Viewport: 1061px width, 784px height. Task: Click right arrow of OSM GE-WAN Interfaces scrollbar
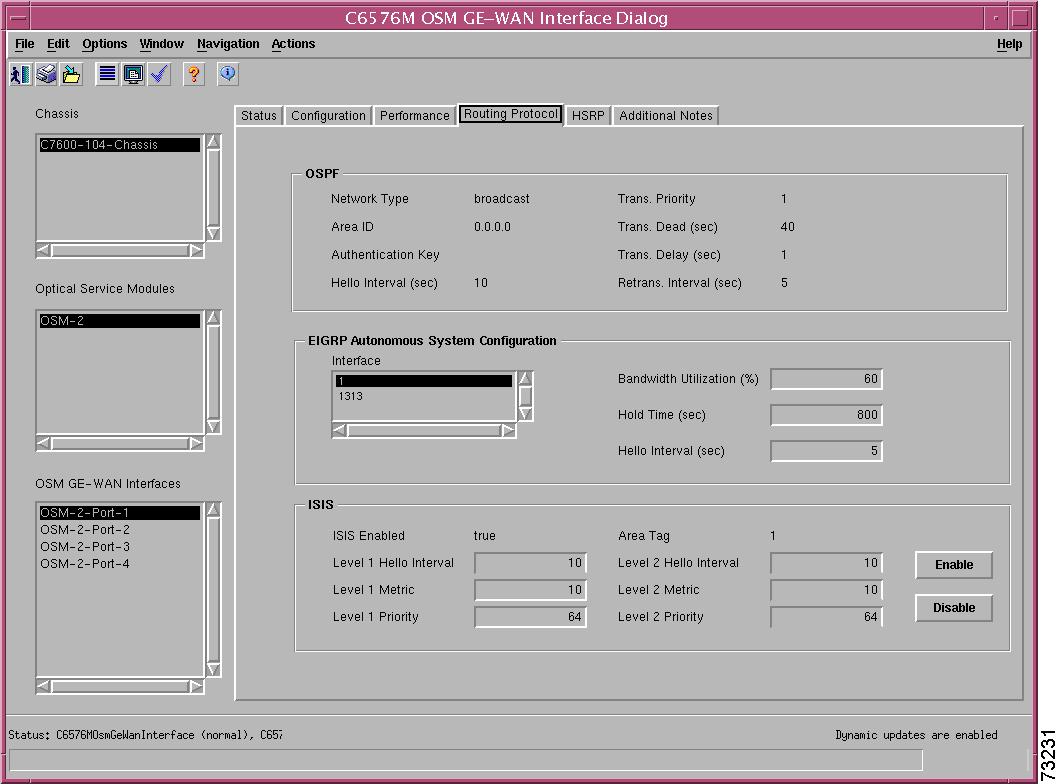coord(196,687)
